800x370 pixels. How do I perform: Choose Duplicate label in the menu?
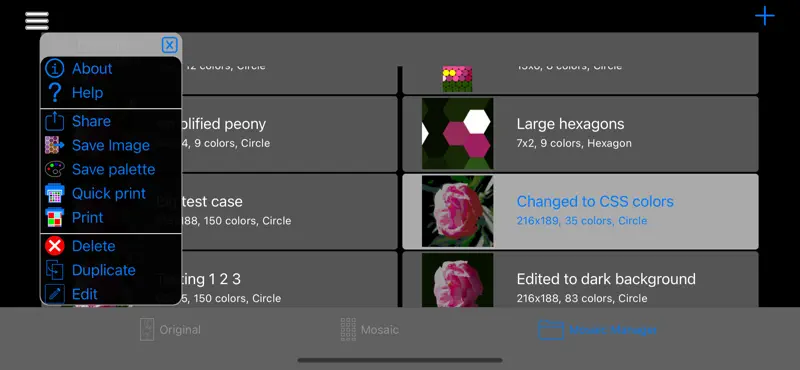tap(104, 270)
